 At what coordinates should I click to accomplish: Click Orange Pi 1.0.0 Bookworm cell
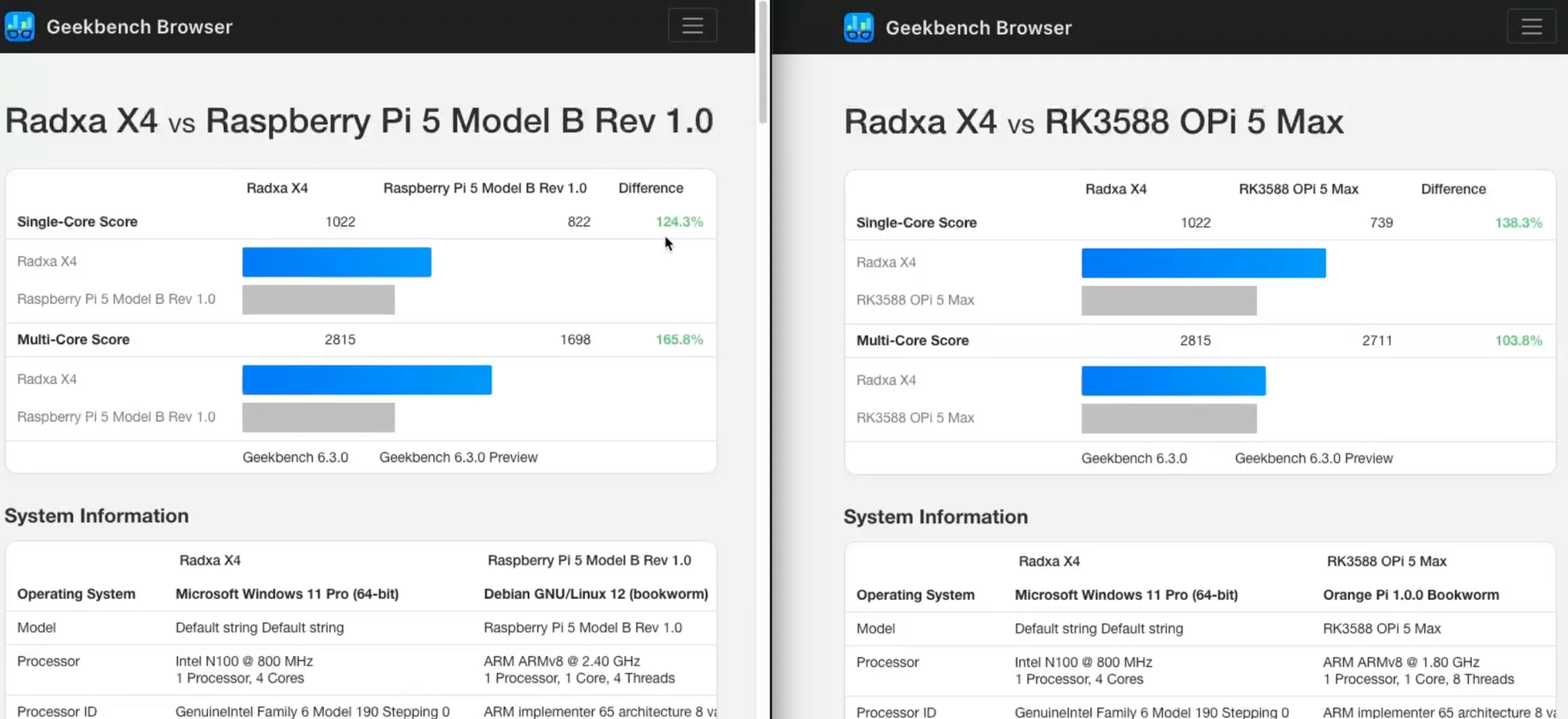click(1411, 595)
